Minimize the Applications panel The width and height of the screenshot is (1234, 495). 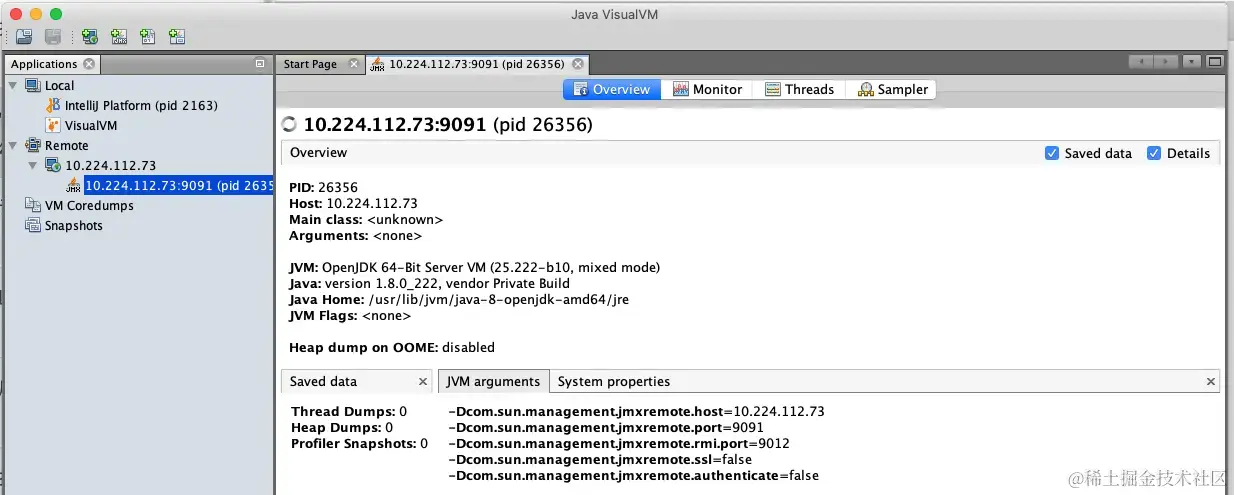tap(260, 64)
